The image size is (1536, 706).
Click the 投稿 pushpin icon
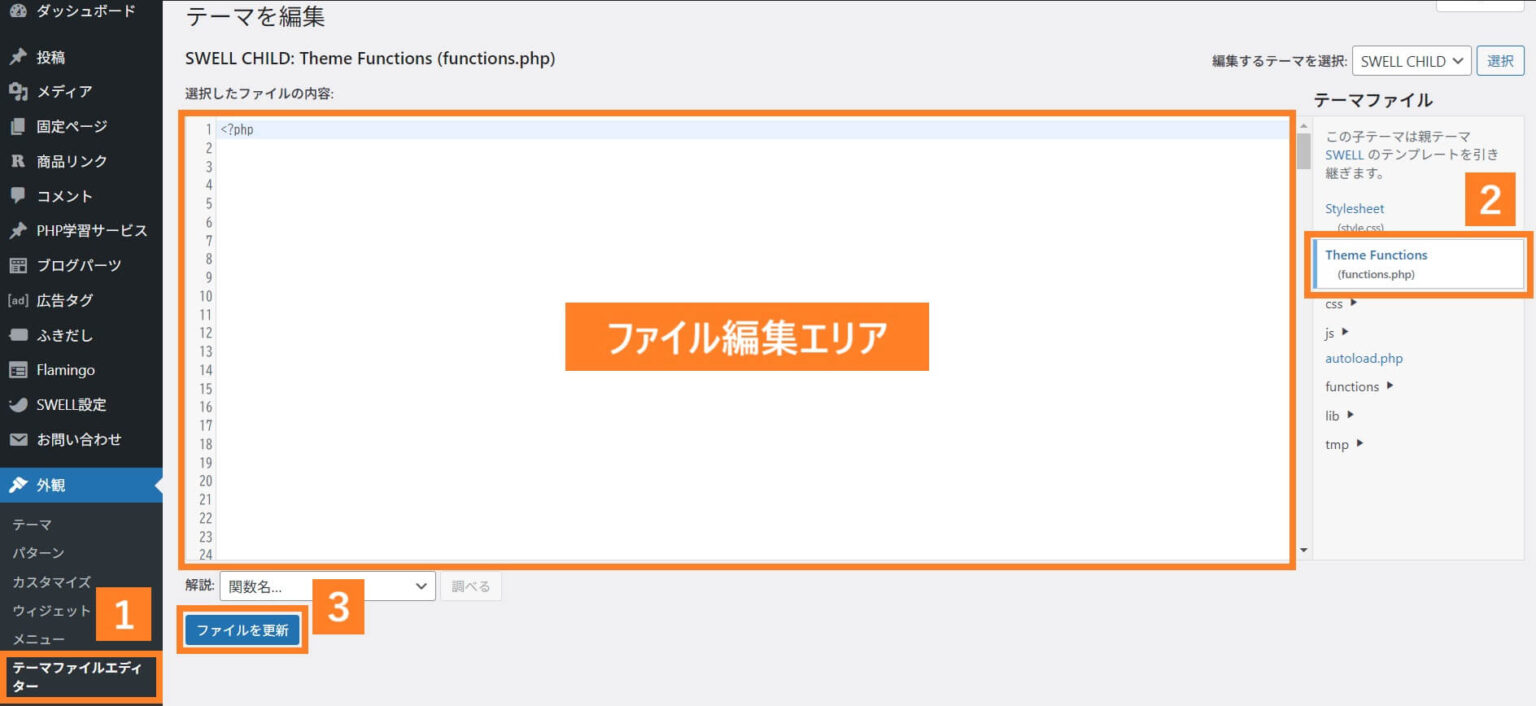[18, 57]
